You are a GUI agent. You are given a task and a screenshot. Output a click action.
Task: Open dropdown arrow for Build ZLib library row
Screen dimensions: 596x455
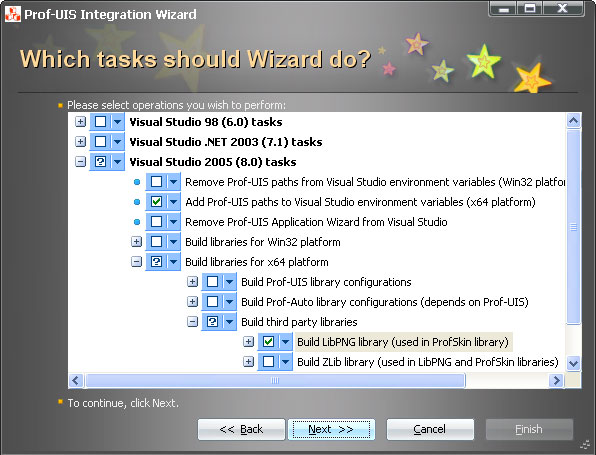point(286,361)
